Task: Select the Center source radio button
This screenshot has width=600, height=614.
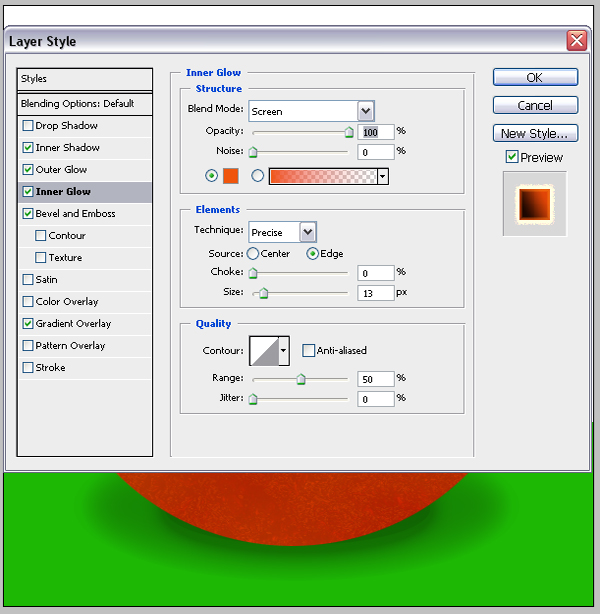Action: (x=253, y=254)
